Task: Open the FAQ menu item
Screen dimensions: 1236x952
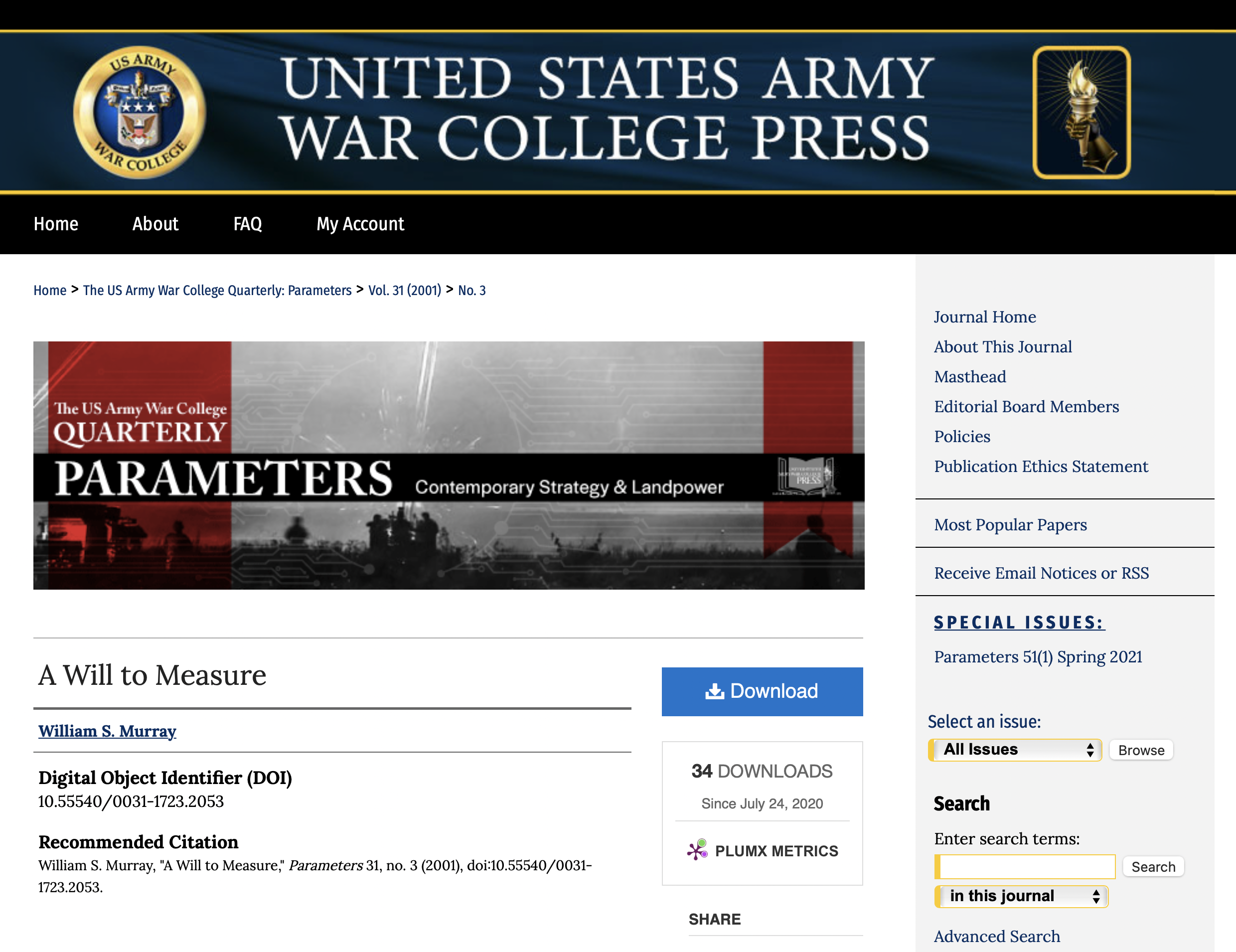Action: point(247,224)
